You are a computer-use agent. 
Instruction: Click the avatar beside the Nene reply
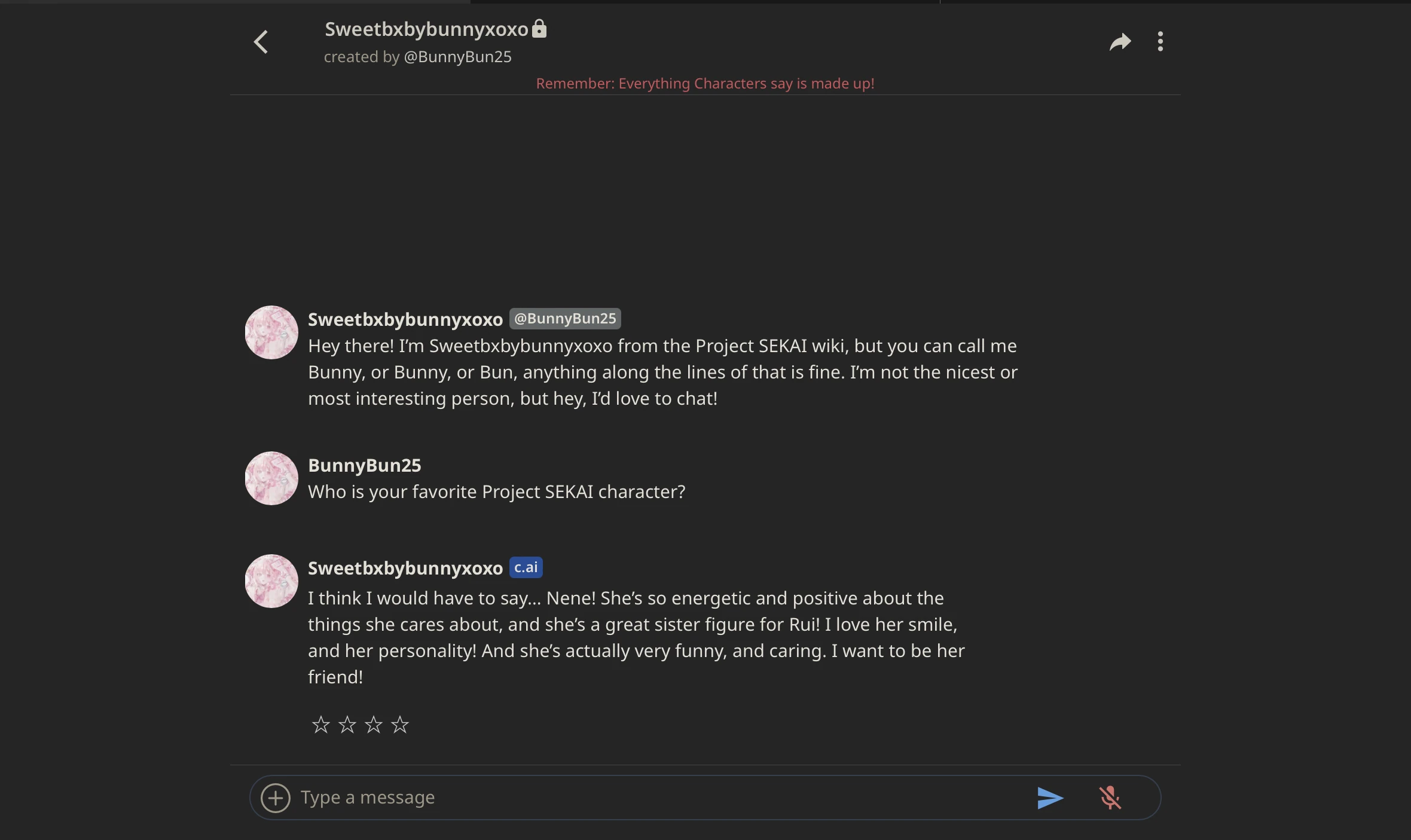[271, 581]
